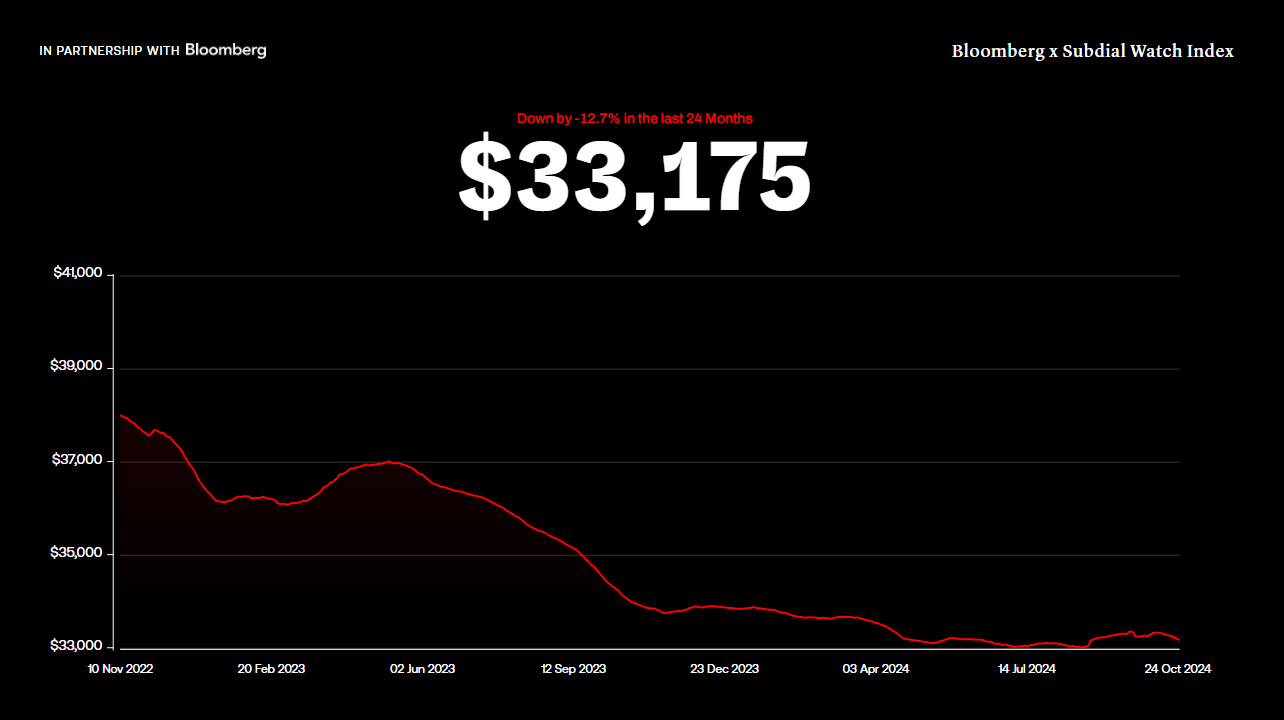Image resolution: width=1284 pixels, height=720 pixels.
Task: Click 'Down by -12.7% in the last 24 Months'
Action: coord(635,118)
